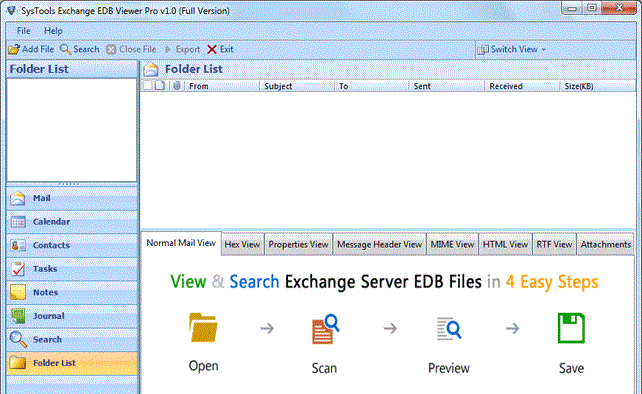Click the Close File toolbar icon
The height and width of the screenshot is (394, 642).
pyautogui.click(x=111, y=50)
